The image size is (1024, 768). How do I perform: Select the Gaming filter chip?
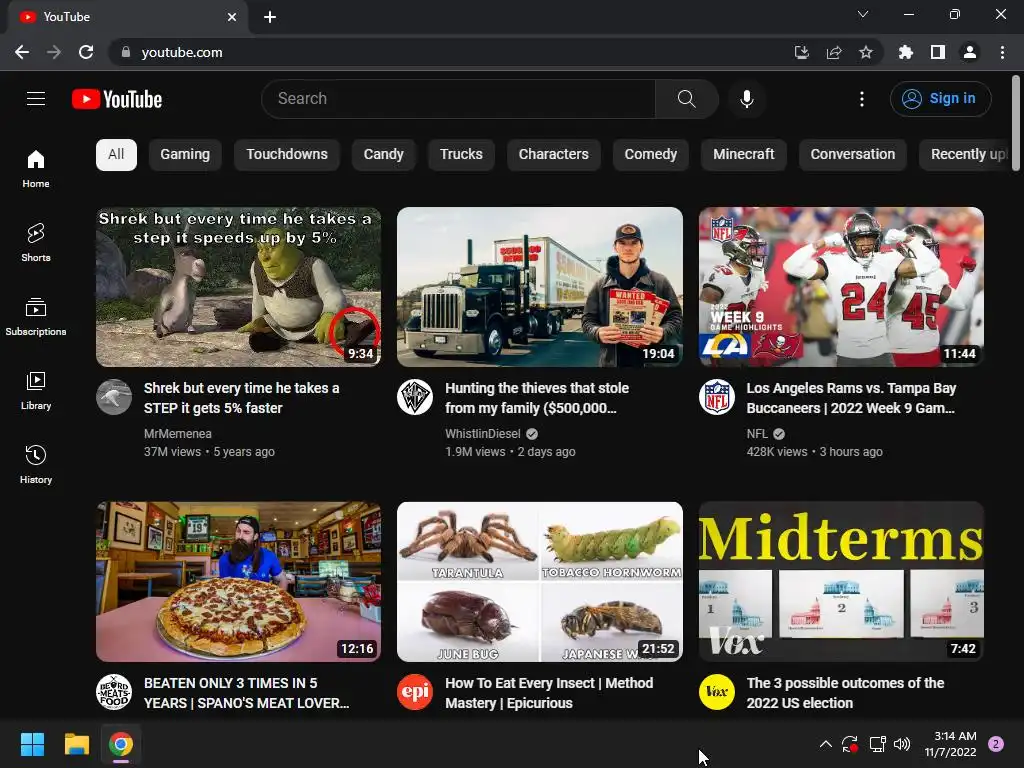[185, 154]
